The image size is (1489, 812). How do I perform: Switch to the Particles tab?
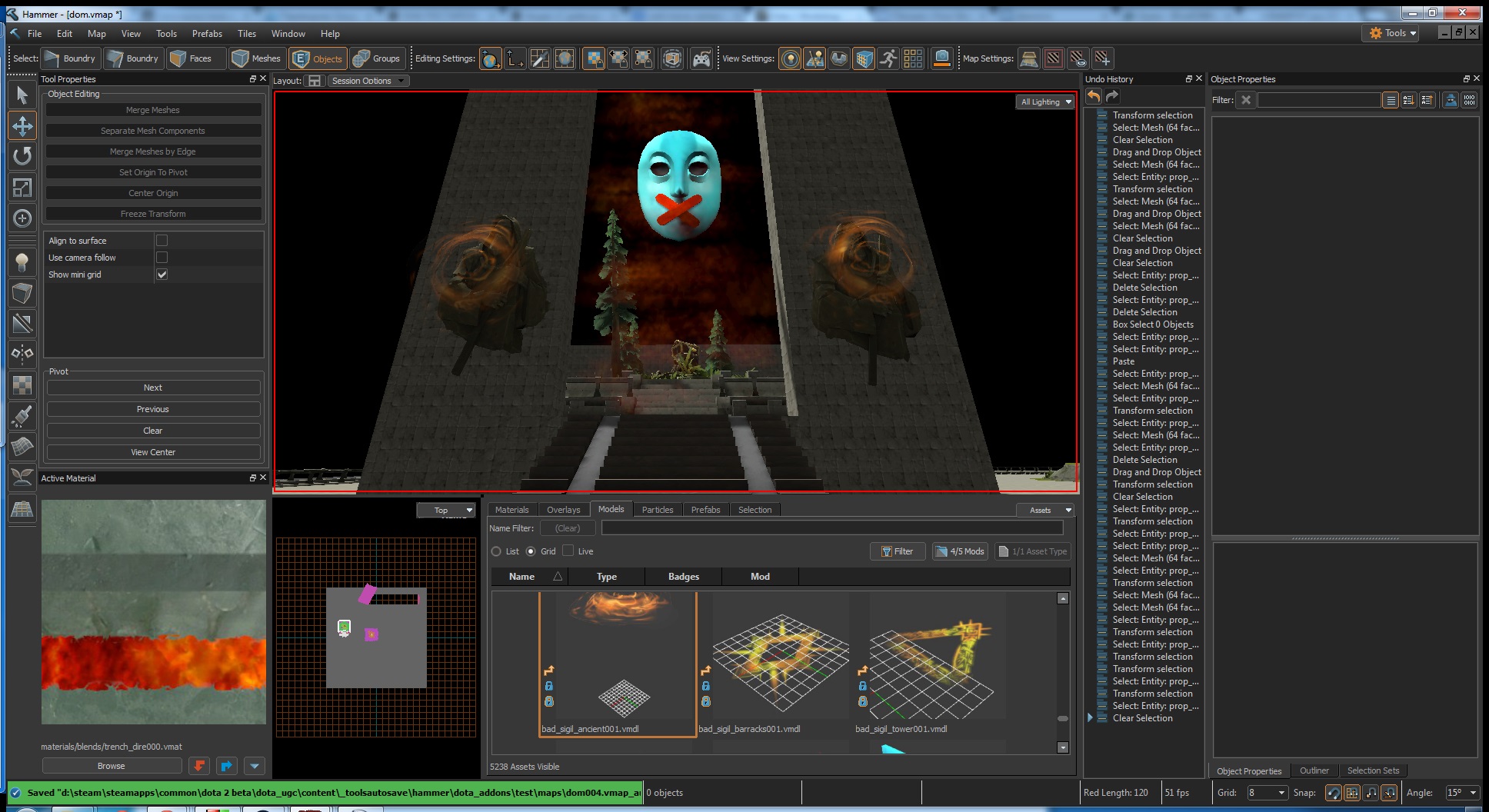coord(658,510)
